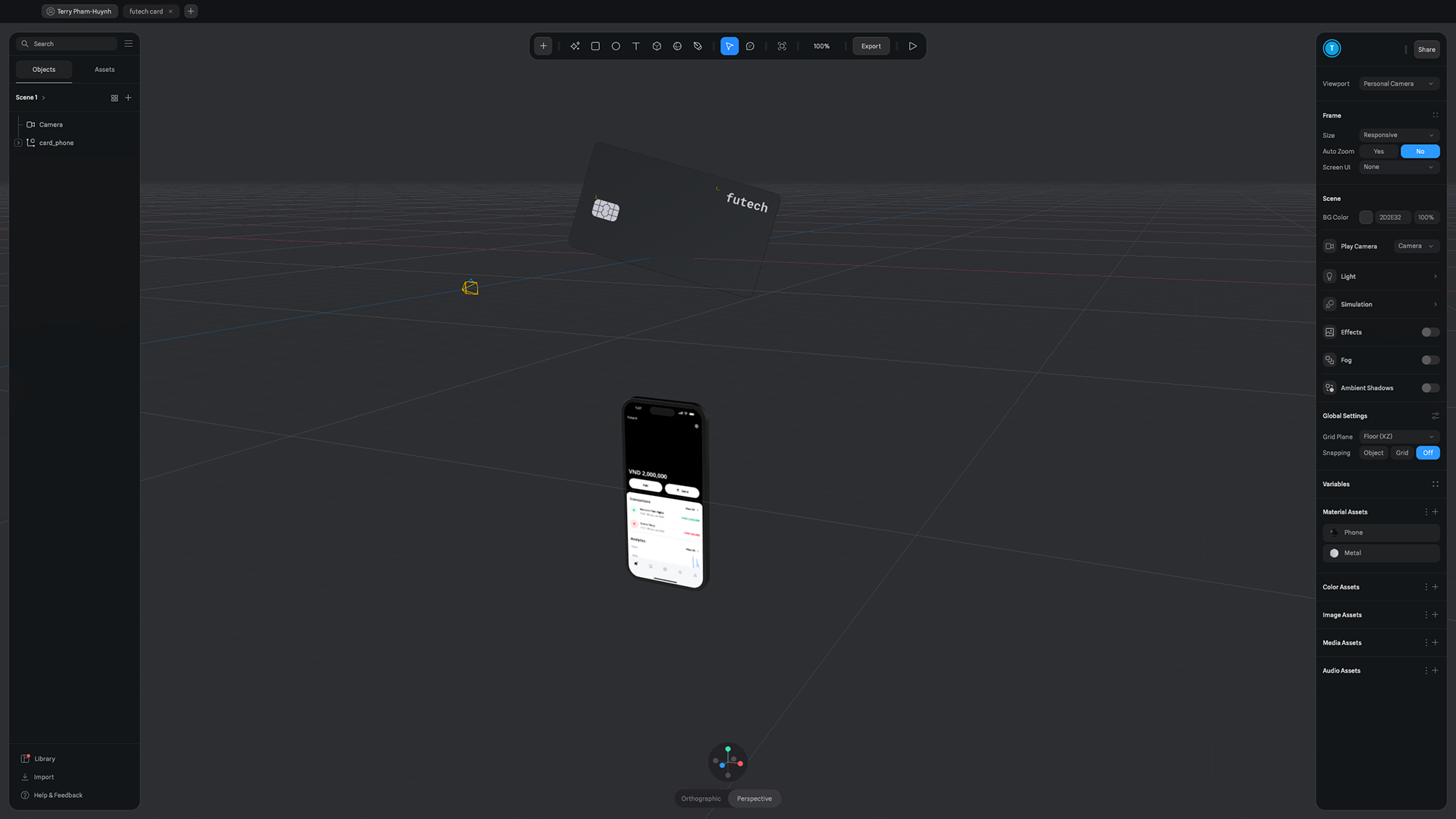Open the comment tool
1456x819 pixels.
(x=750, y=46)
